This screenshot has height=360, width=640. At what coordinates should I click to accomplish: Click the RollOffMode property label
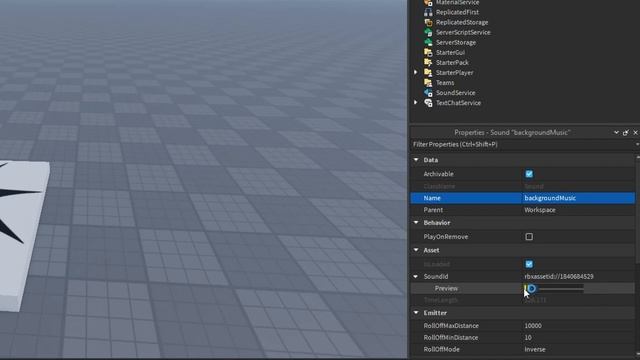(441, 349)
